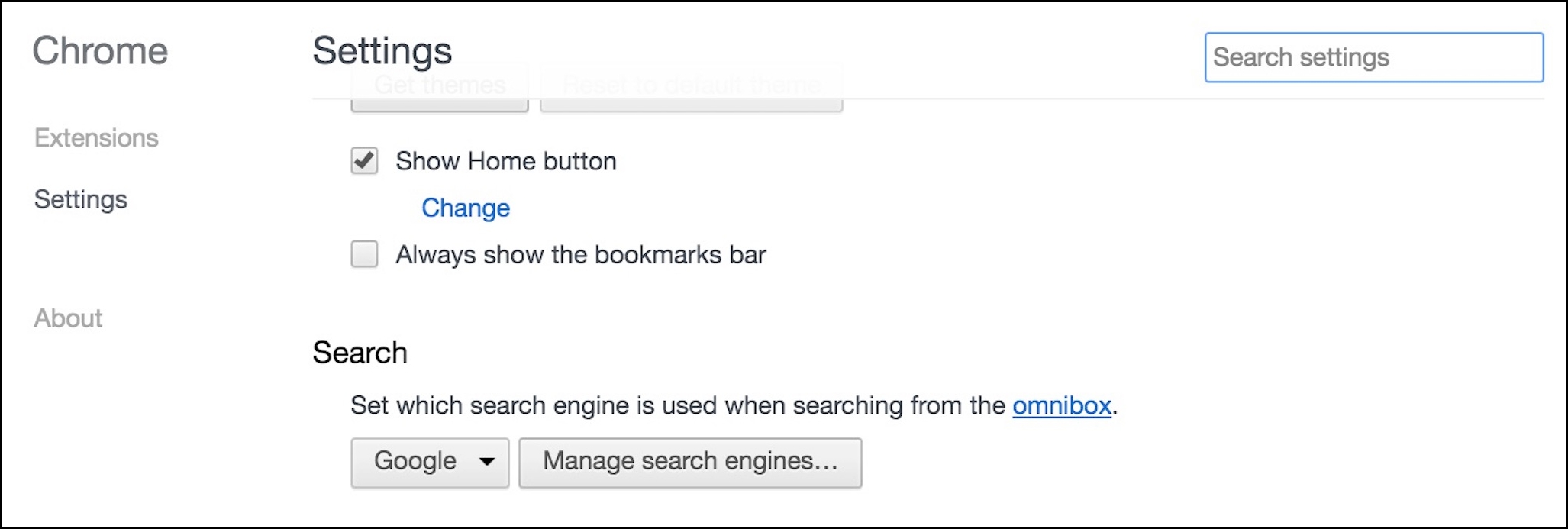
Task: Click the Manage search engines button
Action: pyautogui.click(x=690, y=462)
